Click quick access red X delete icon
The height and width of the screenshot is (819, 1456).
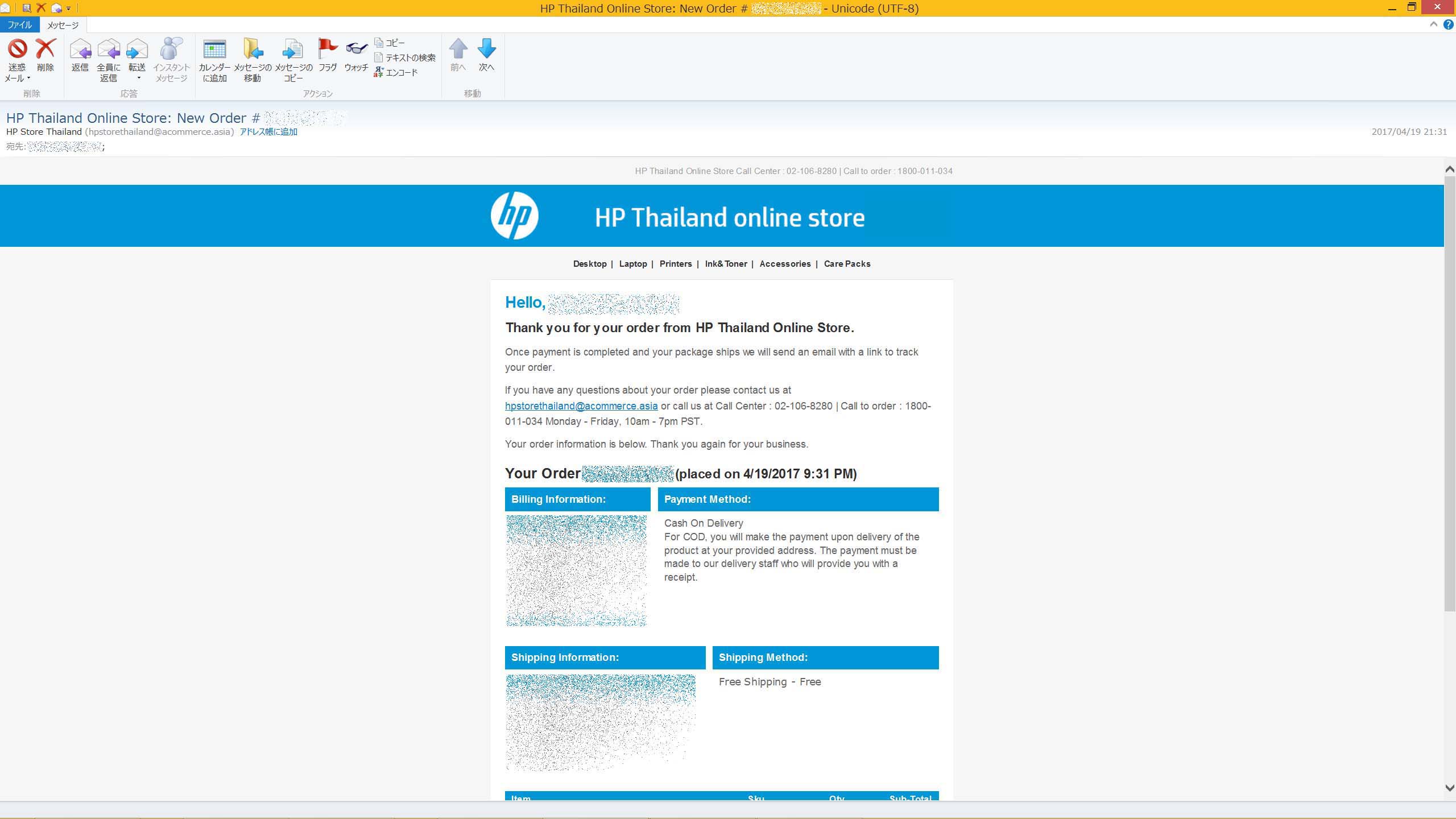(41, 8)
